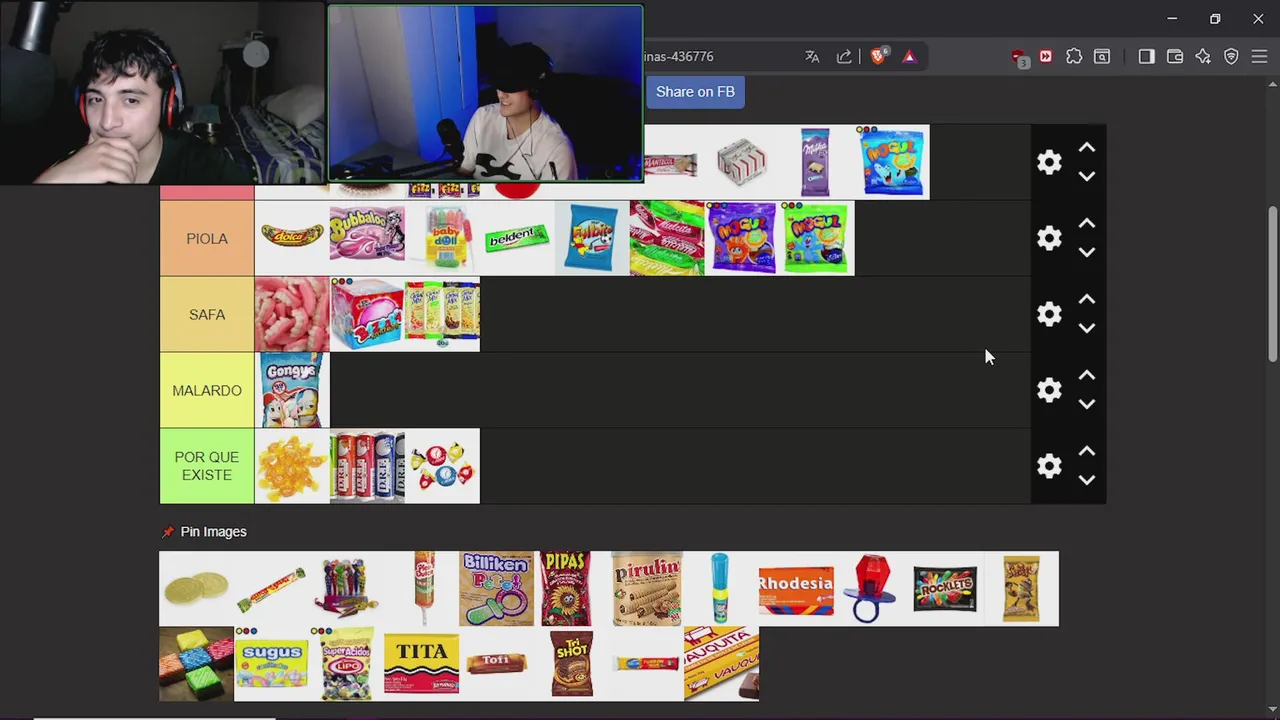Image resolution: width=1280 pixels, height=720 pixels.
Task: Move the SAFA row up with its arrow
Action: [x=1087, y=300]
